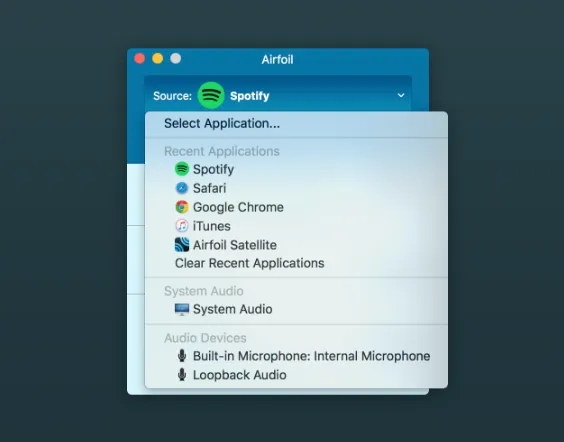Choose System Audio source entry

(296, 309)
